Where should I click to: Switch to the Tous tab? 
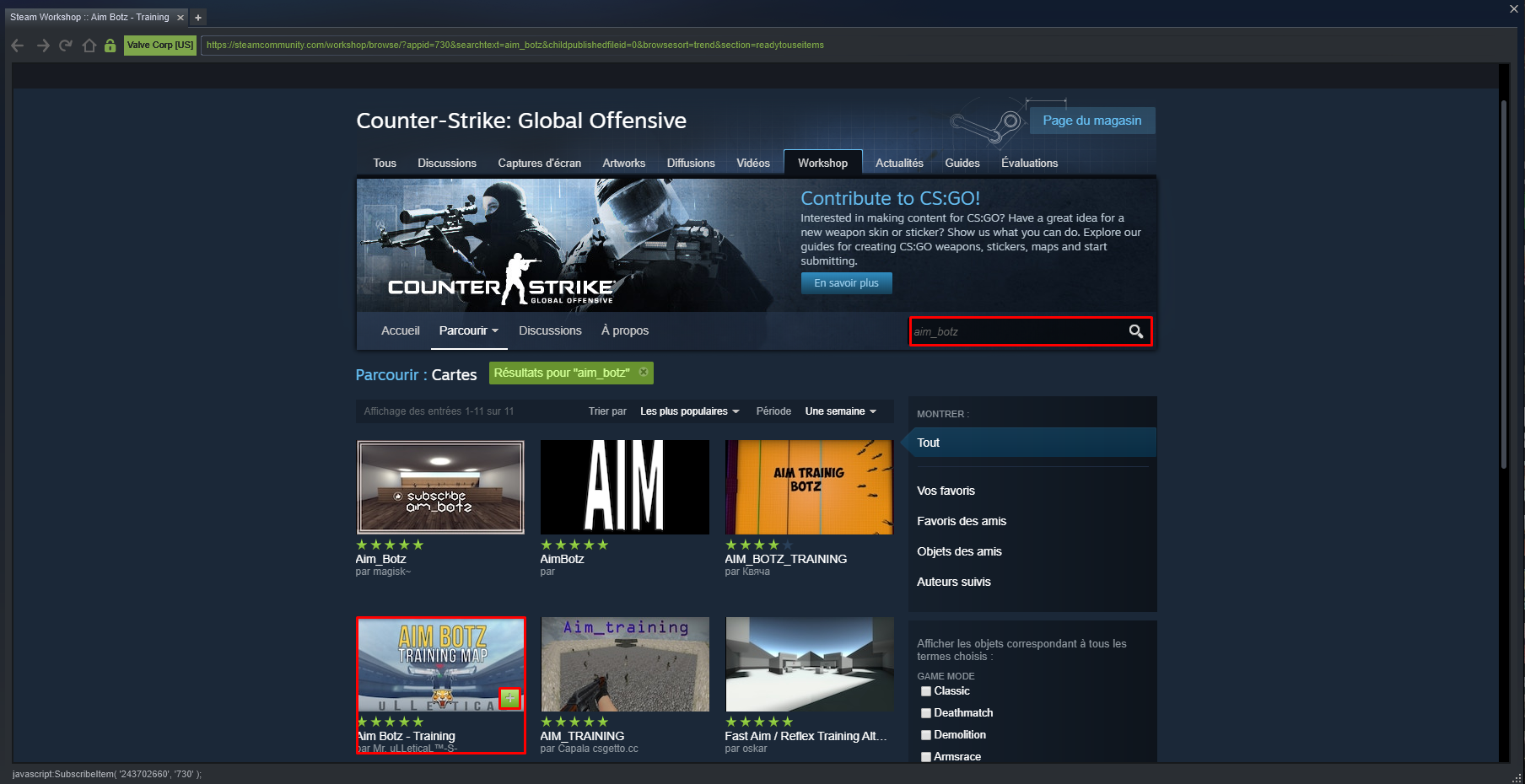pos(385,164)
